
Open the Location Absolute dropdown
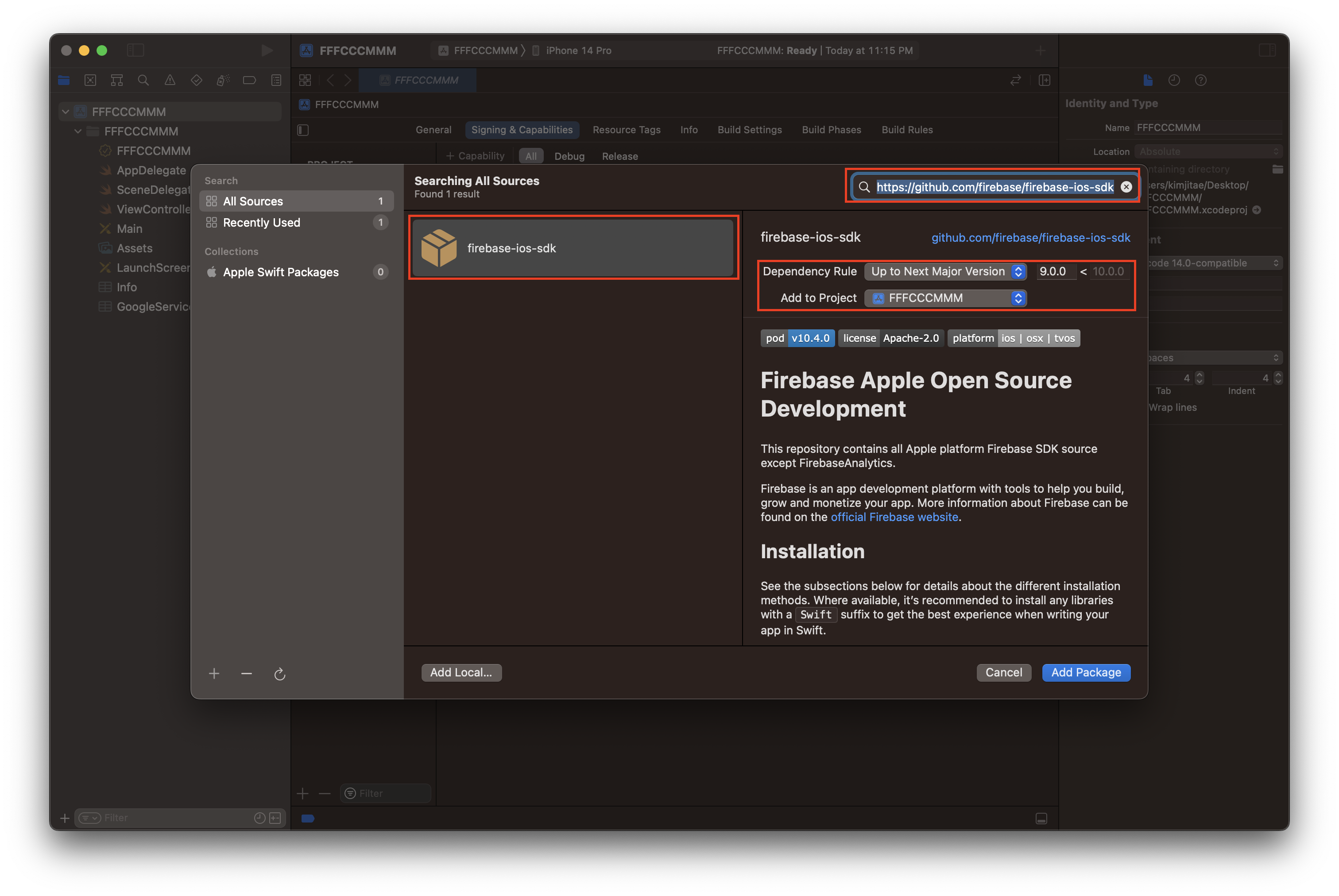tap(1208, 151)
